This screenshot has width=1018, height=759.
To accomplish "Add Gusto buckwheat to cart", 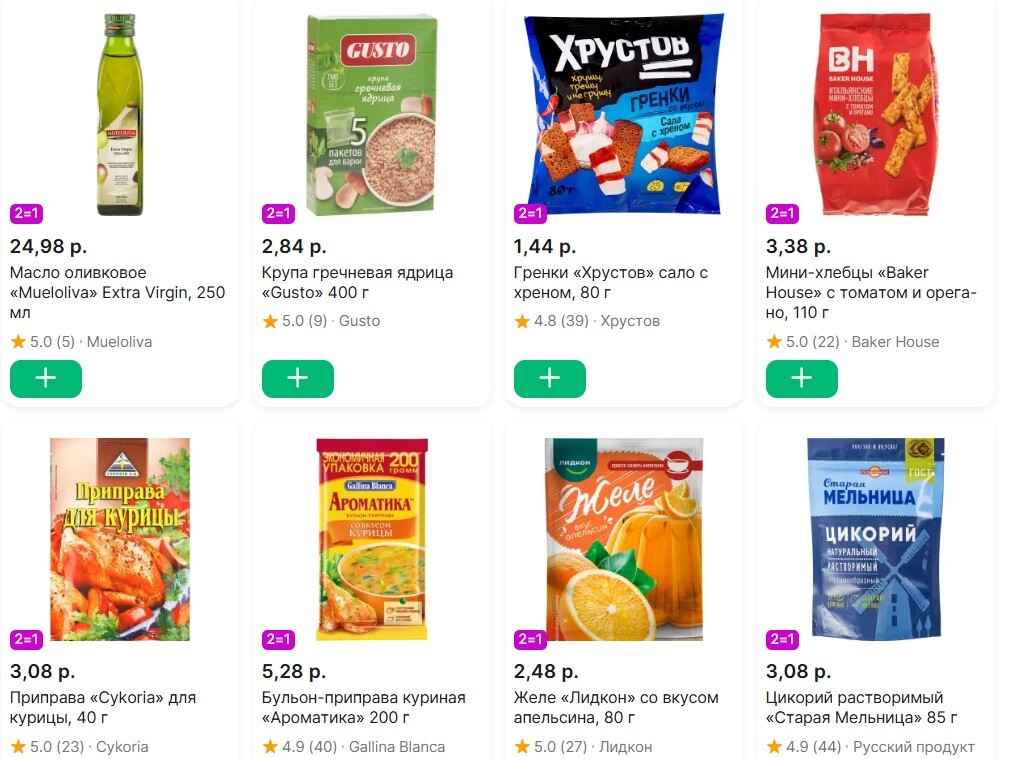I will (298, 379).
